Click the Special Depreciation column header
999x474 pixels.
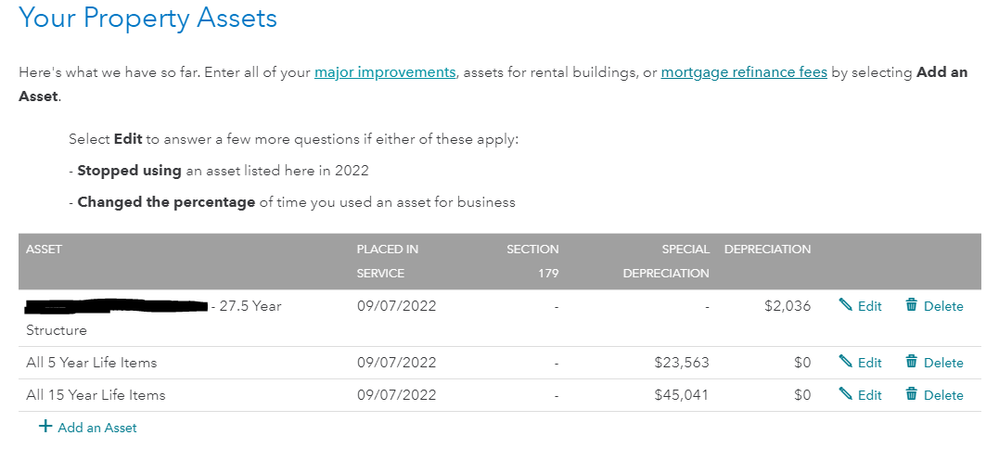coord(666,261)
